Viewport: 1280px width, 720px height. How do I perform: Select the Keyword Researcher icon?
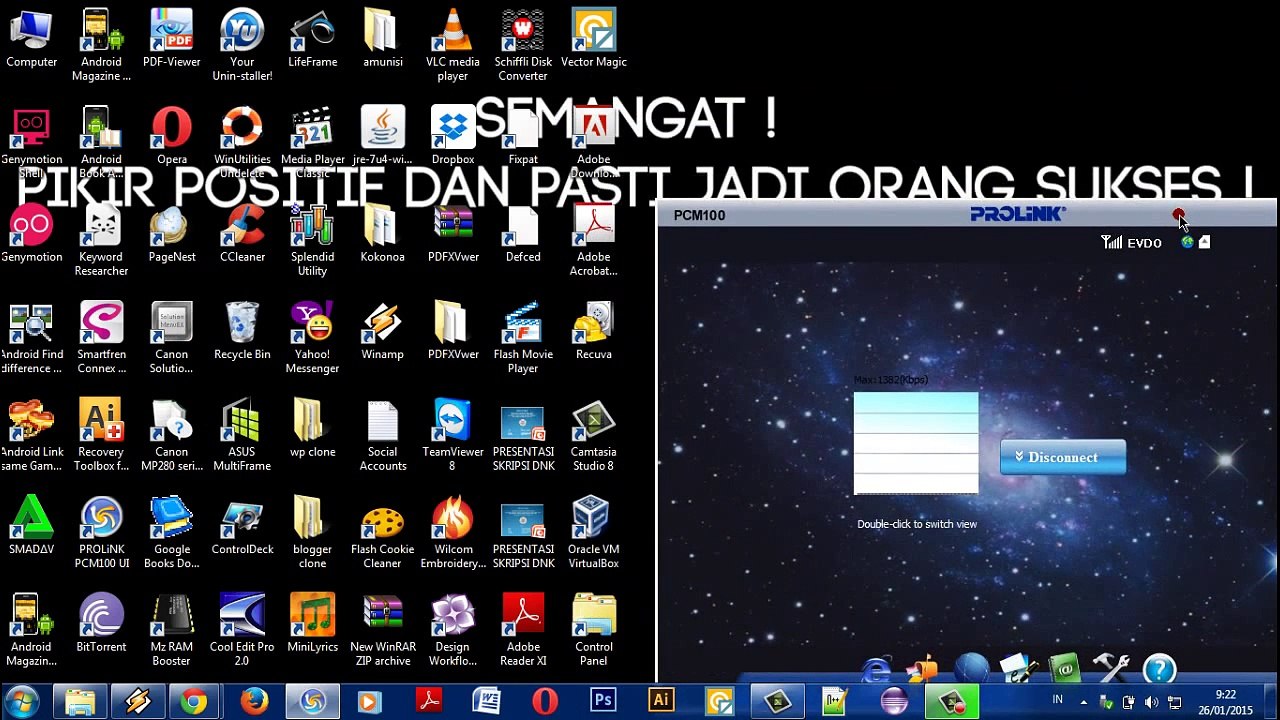point(102,241)
